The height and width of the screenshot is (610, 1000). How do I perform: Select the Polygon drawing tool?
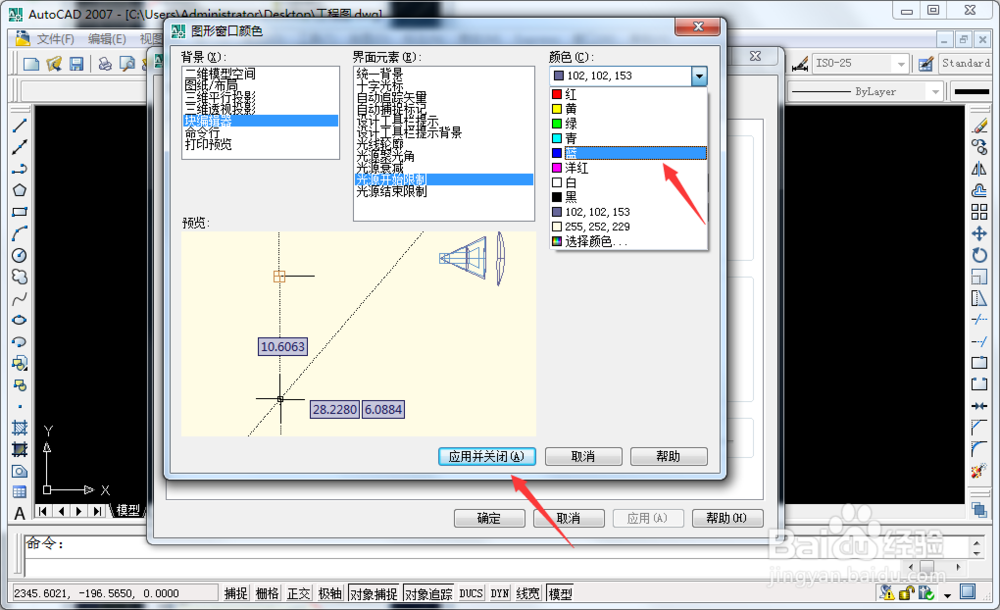pos(19,190)
